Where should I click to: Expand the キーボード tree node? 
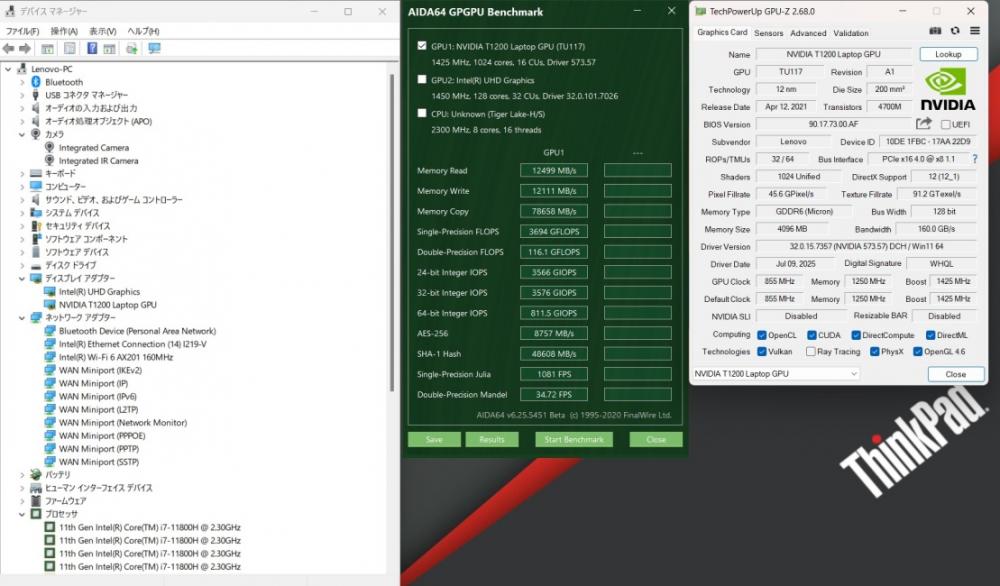coord(22,173)
